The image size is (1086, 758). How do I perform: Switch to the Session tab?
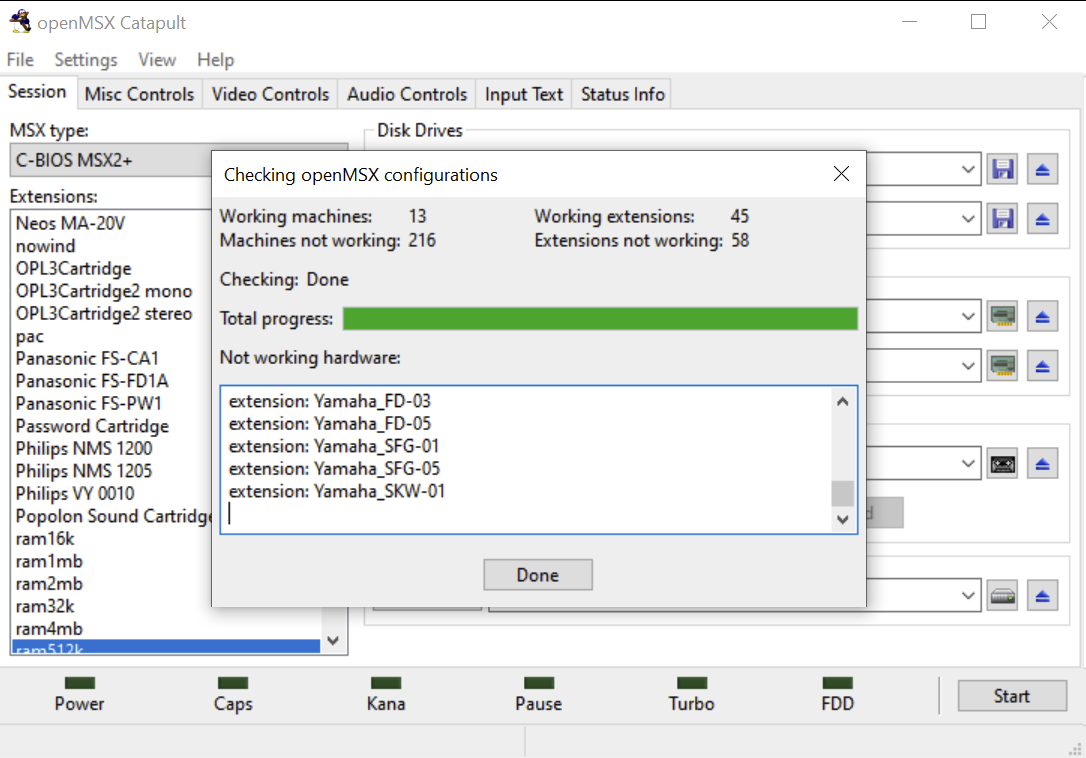(37, 92)
